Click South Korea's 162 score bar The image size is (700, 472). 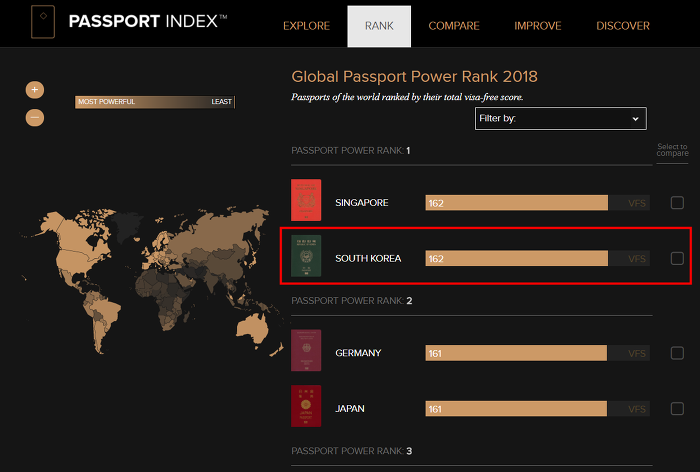click(x=517, y=259)
